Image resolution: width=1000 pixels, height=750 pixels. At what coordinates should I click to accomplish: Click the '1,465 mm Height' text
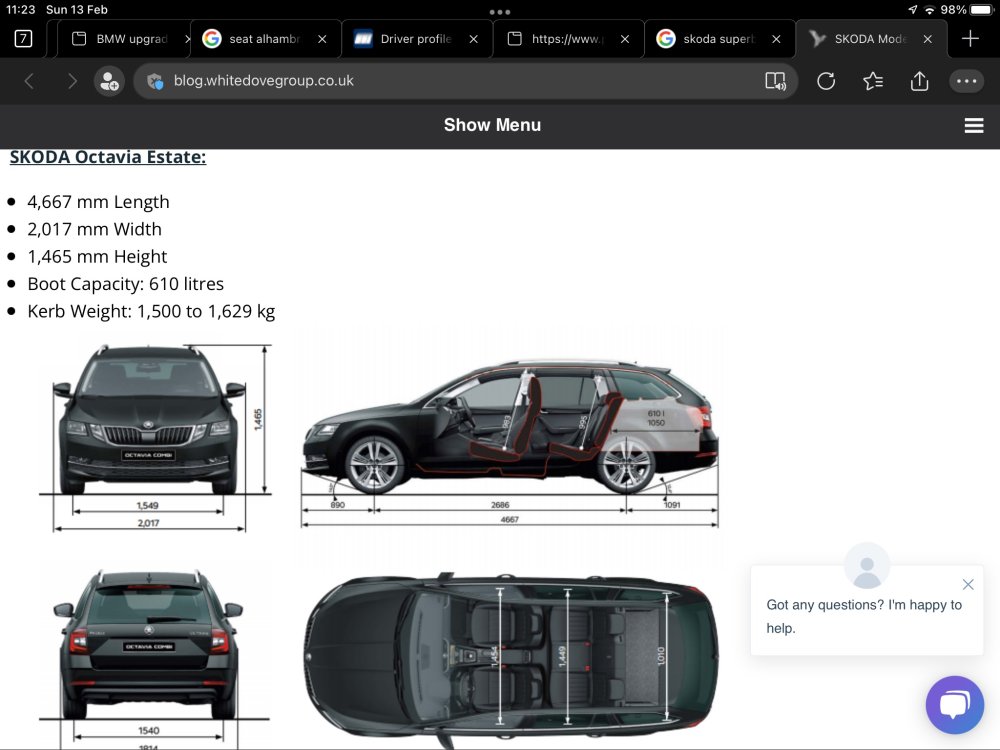coord(97,257)
